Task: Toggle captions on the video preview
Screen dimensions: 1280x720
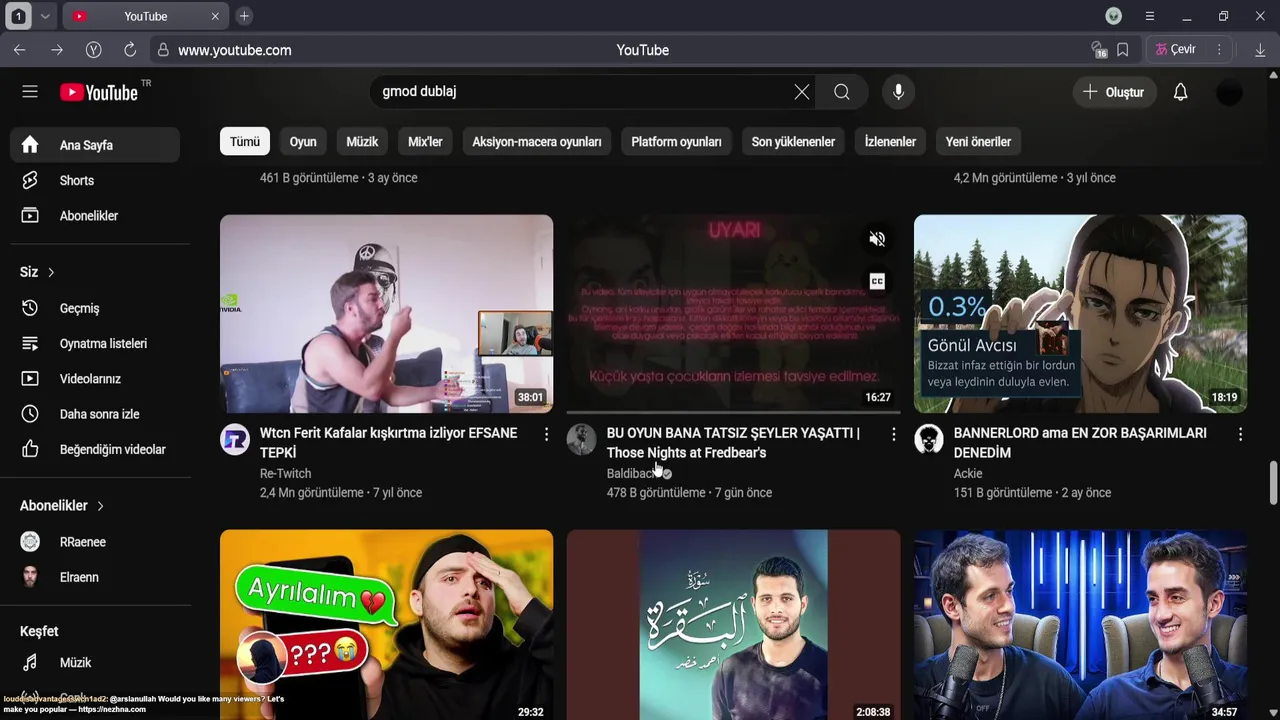Action: tap(877, 282)
